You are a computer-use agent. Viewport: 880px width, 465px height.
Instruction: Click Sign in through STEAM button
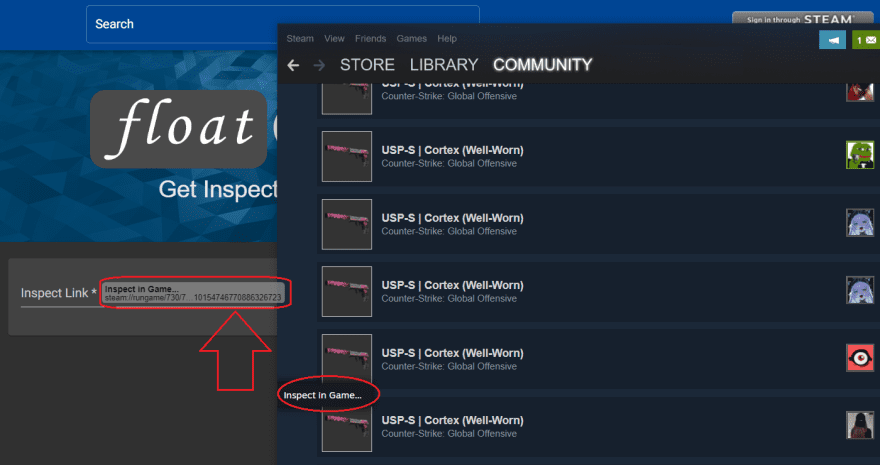point(803,19)
